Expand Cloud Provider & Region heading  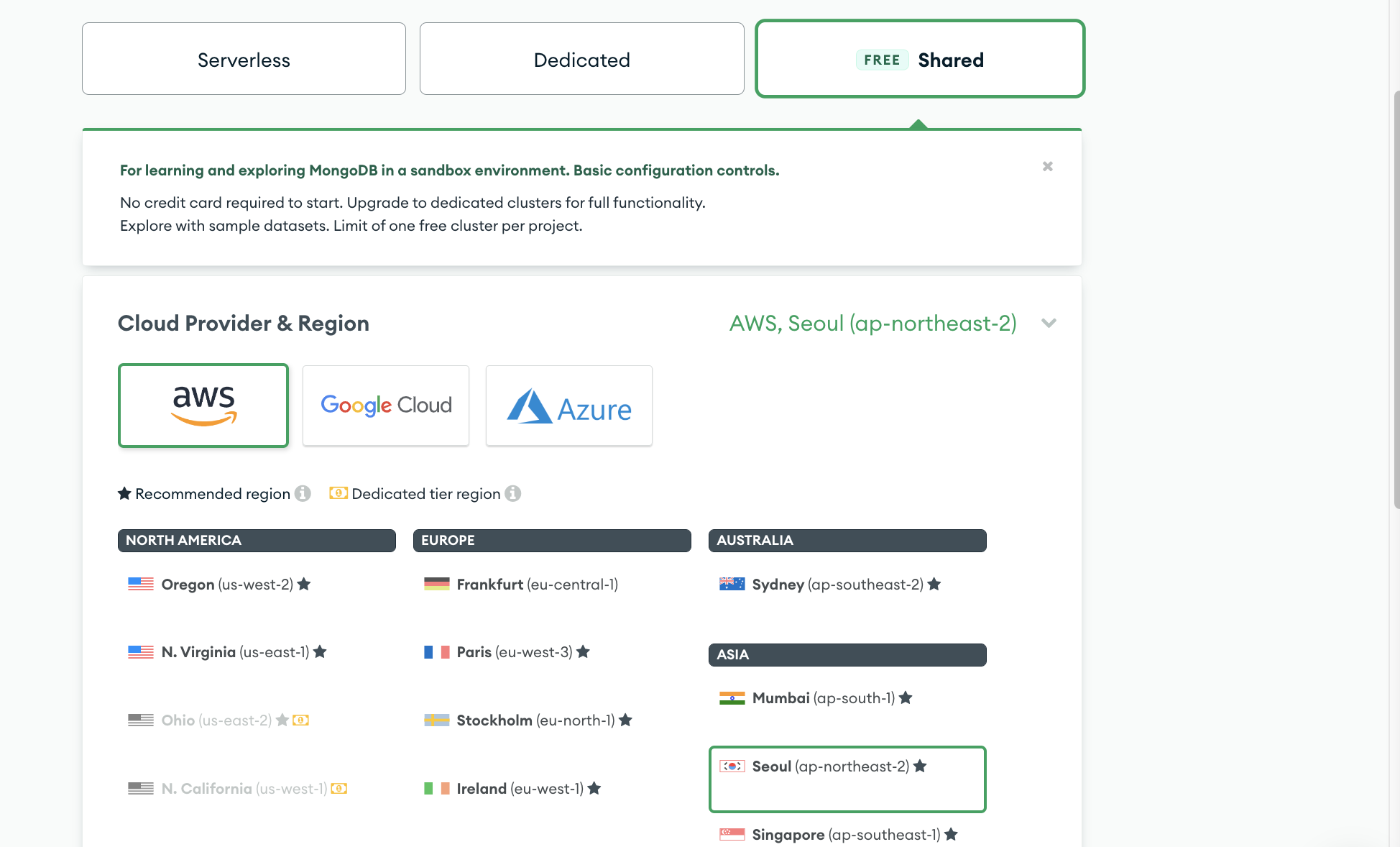click(x=244, y=324)
